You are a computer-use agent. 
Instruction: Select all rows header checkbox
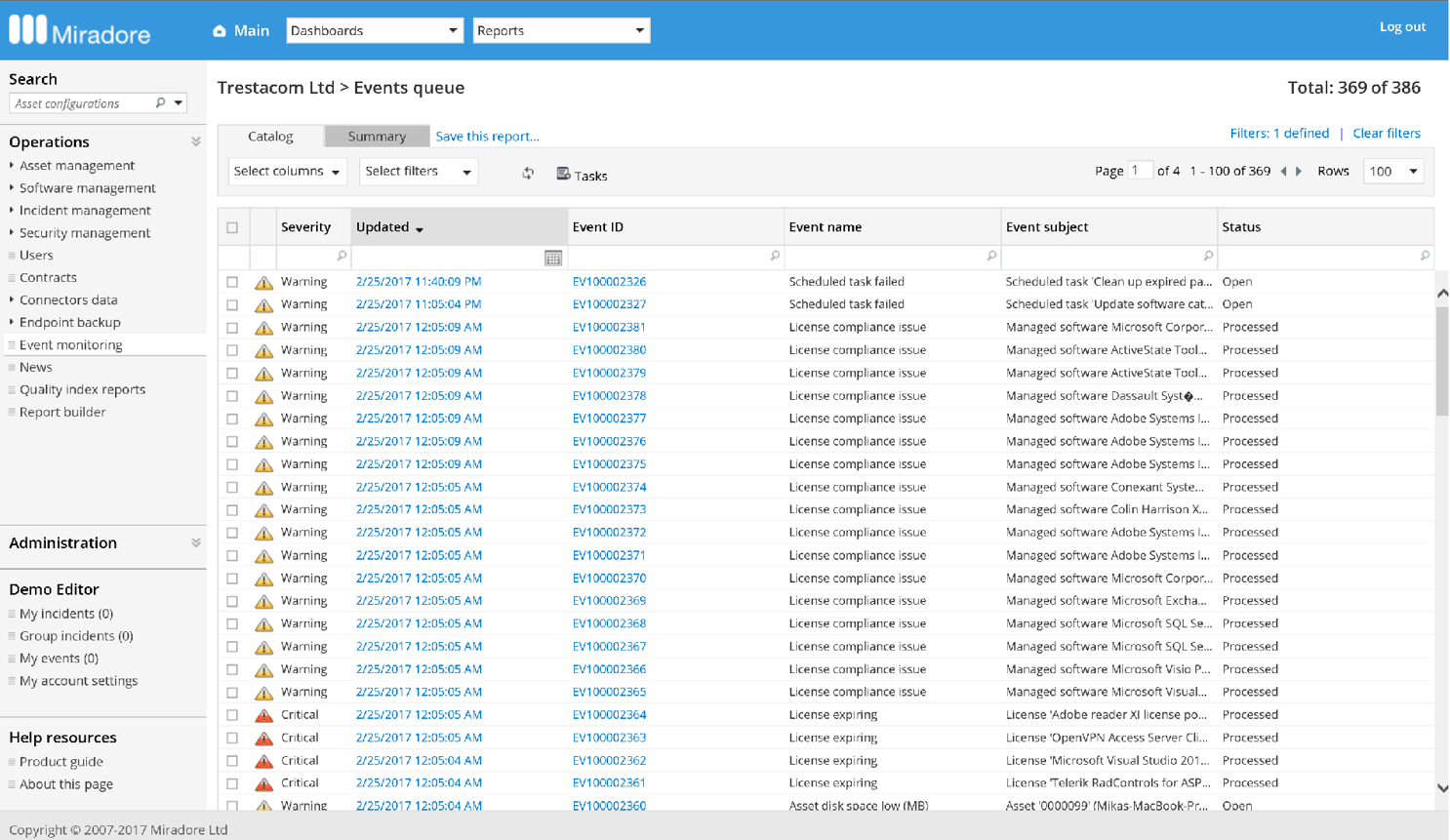(x=232, y=227)
